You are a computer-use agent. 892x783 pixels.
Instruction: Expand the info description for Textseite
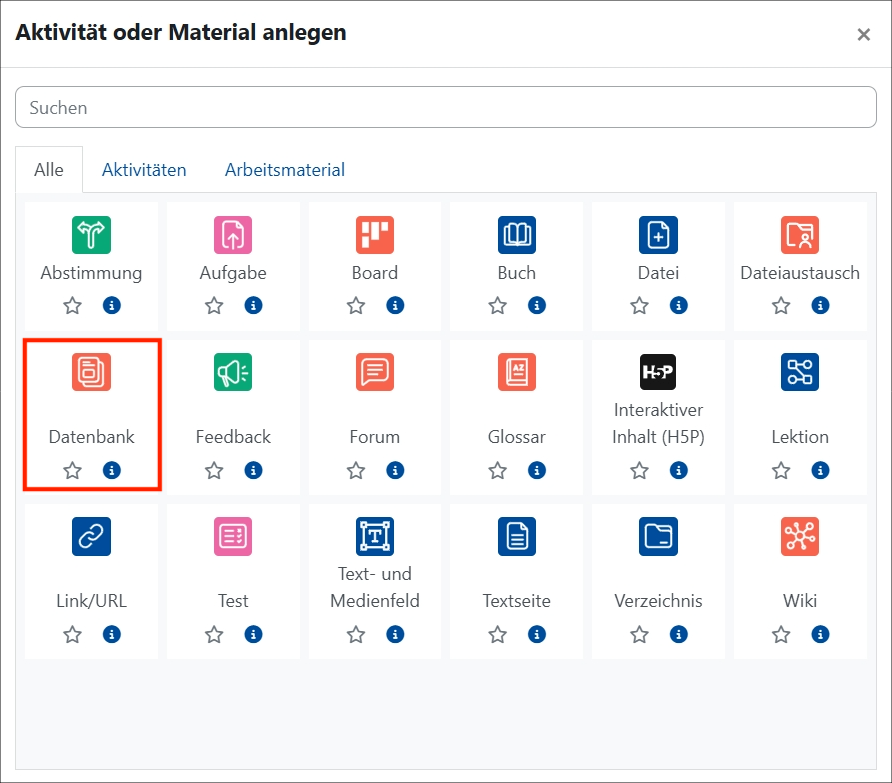tap(535, 634)
